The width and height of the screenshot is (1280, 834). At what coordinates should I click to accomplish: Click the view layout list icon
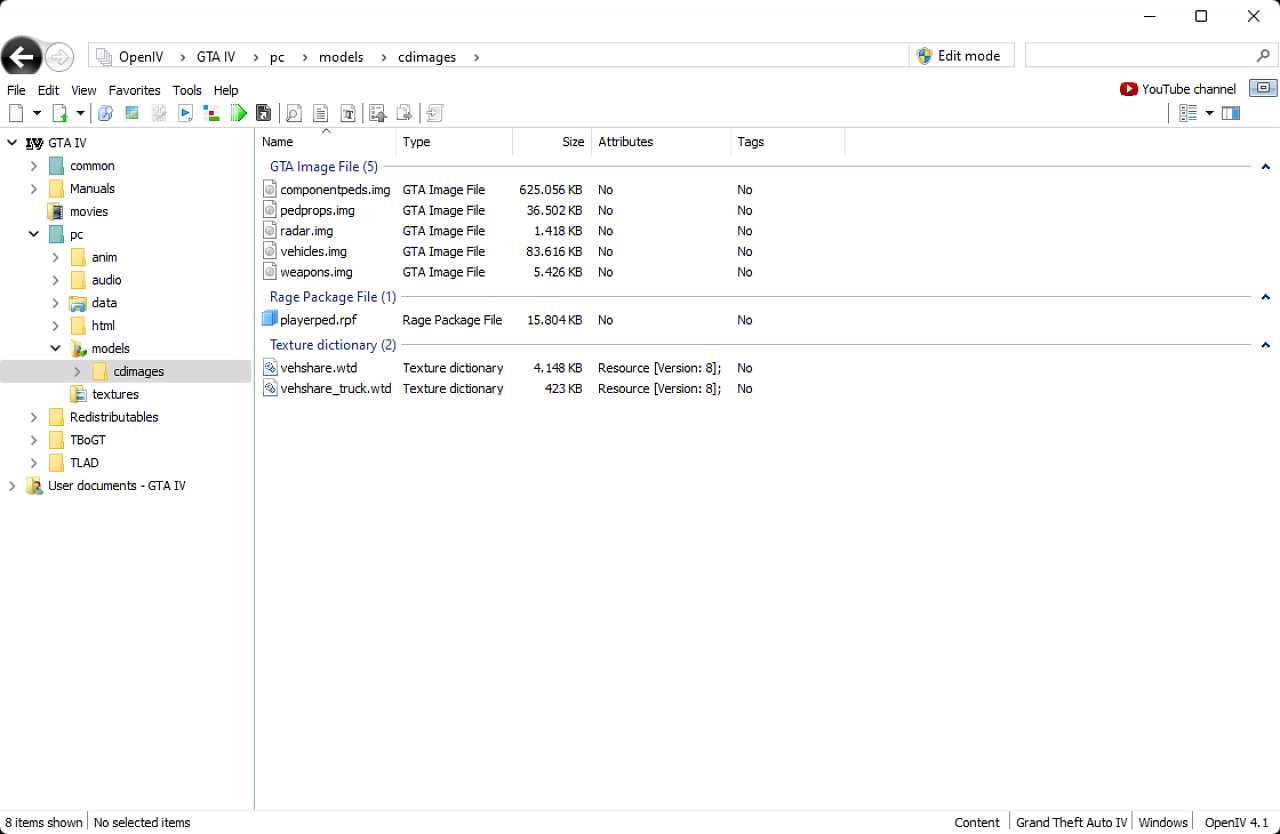tap(1188, 113)
